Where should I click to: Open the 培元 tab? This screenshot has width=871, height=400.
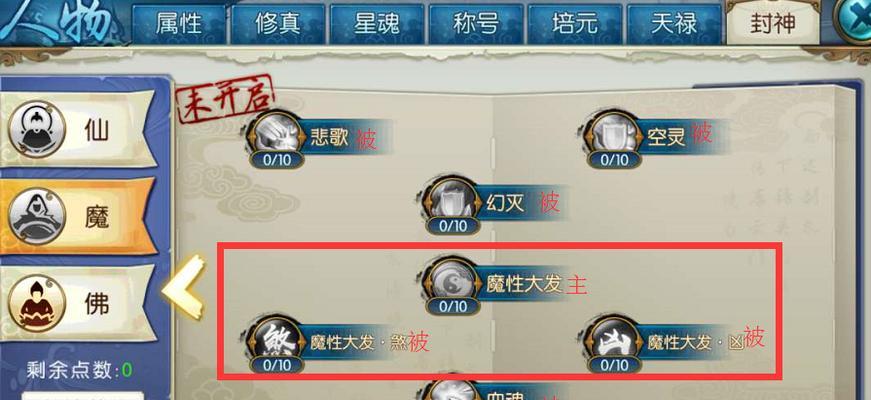pyautogui.click(x=574, y=24)
